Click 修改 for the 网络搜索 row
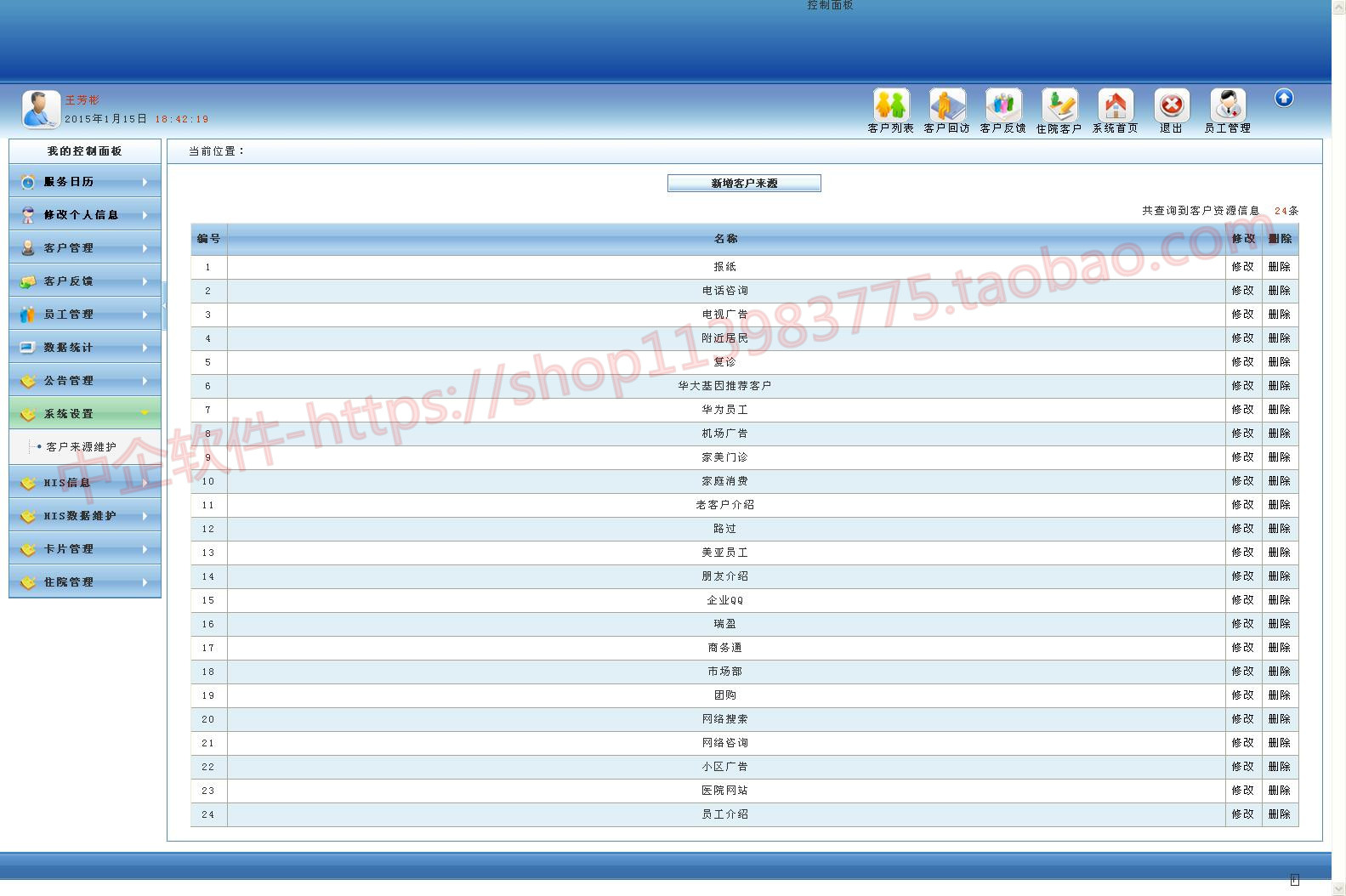Screen dimensions: 1346x896 1243,719
